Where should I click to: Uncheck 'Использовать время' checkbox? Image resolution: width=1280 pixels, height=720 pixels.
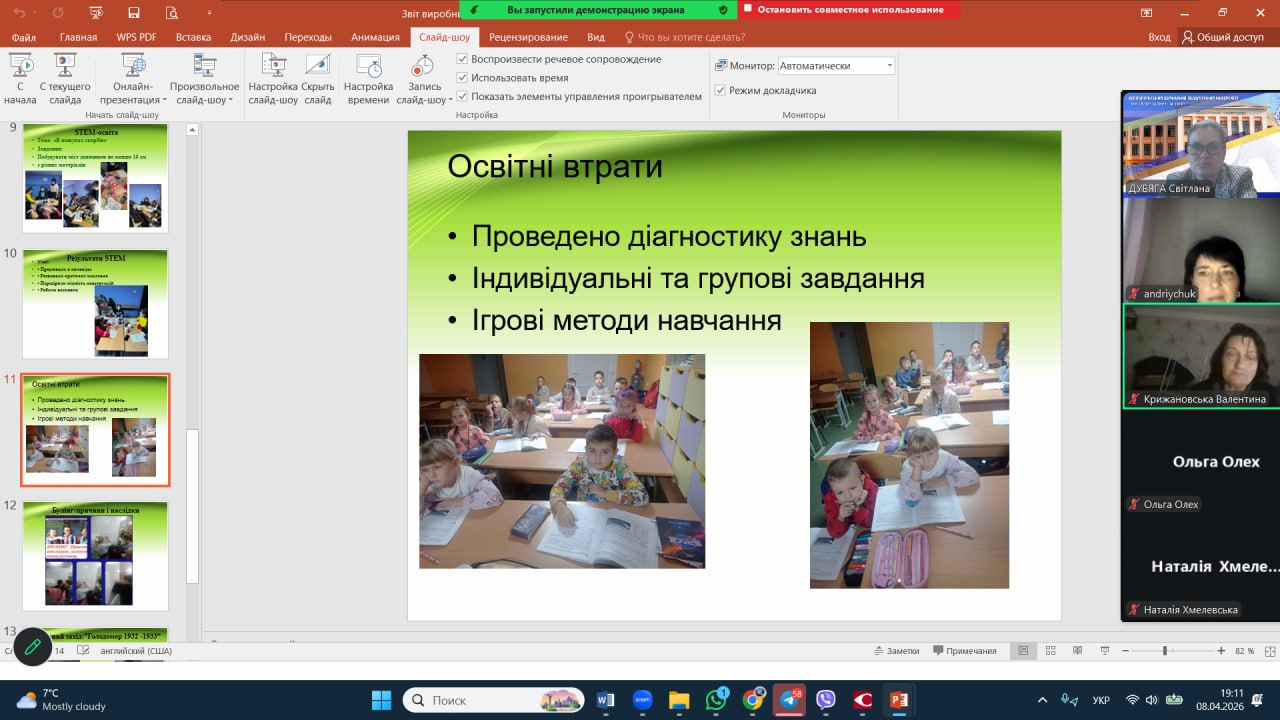coord(462,78)
